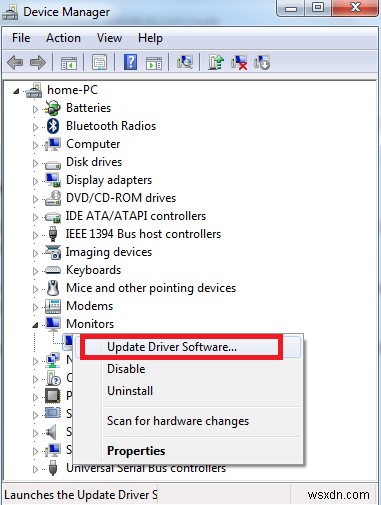Select the IDE ATA/ATAPI controllers label
This screenshot has width=381, height=505.
[x=136, y=216]
